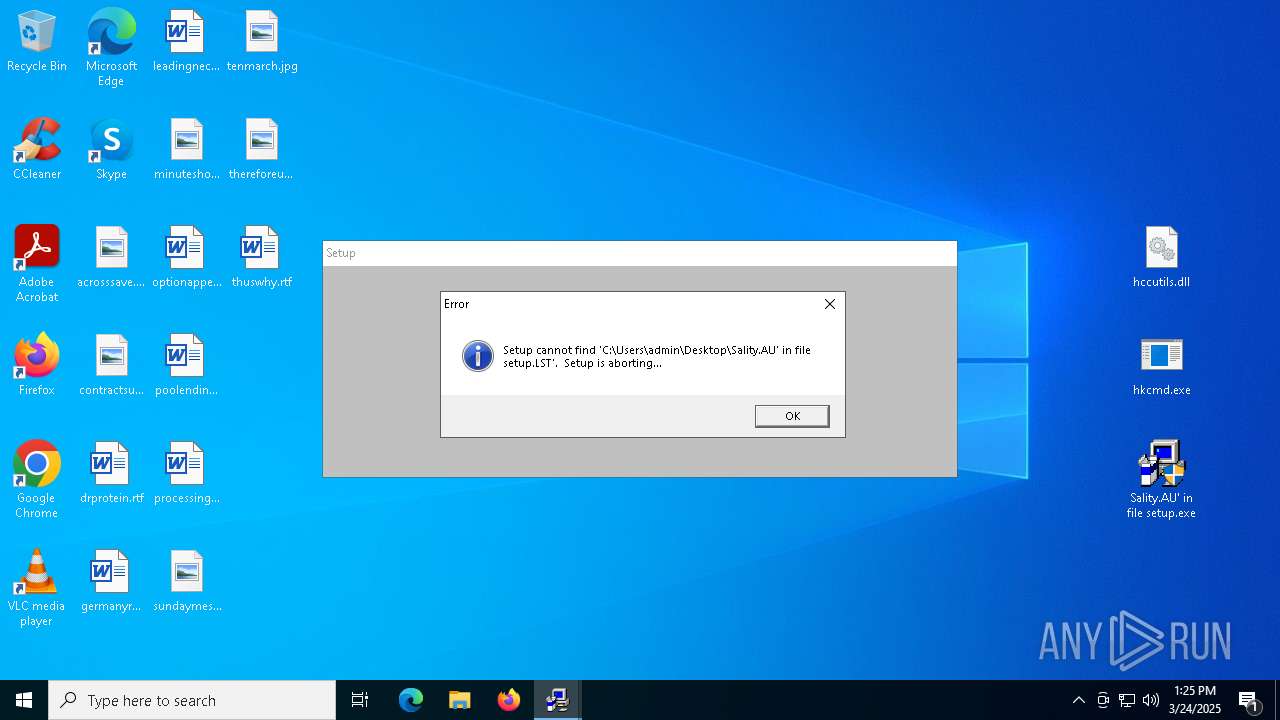The height and width of the screenshot is (720, 1280).
Task: Select the Adobe Acrobat shortcut
Action: coord(37,264)
